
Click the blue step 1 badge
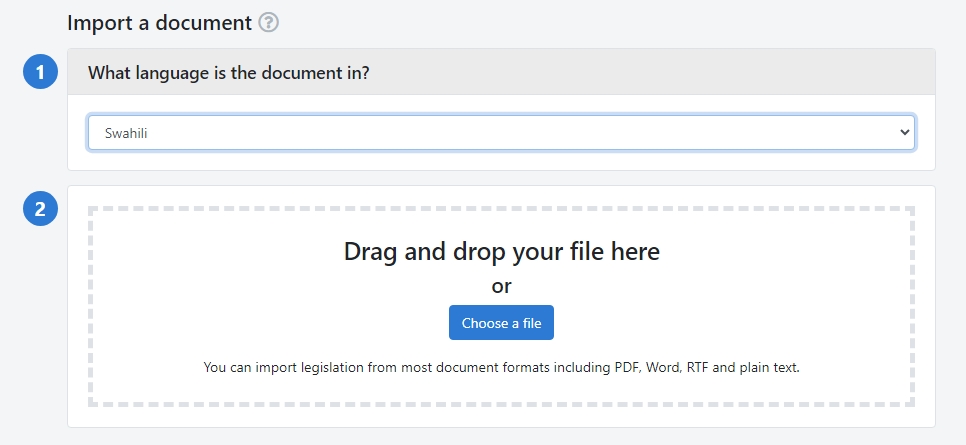pyautogui.click(x=40, y=73)
